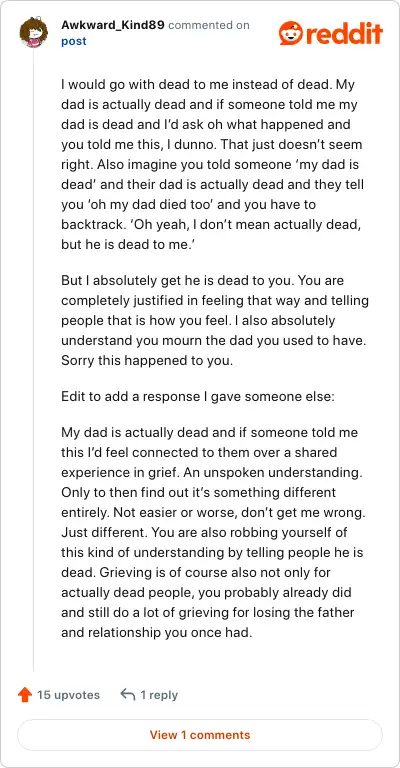Click the "commented on" header text
The image size is (400, 768).
pos(209,25)
